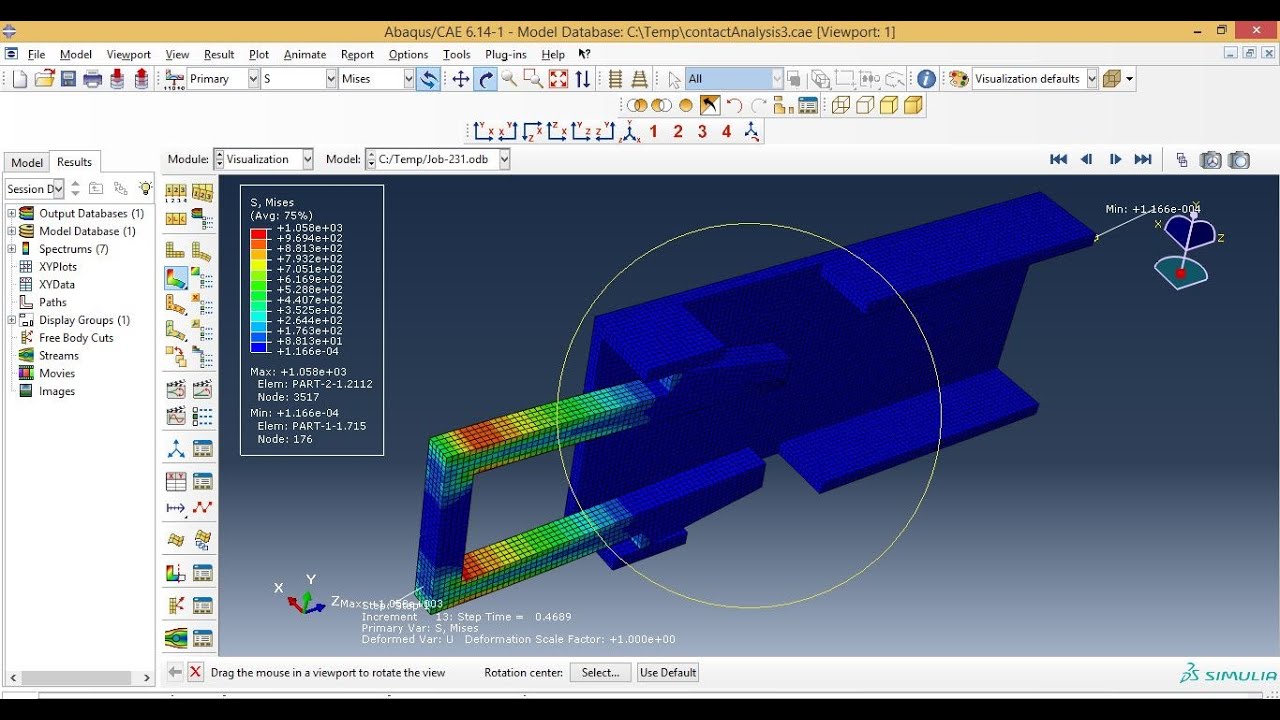Viewport: 1280px width, 720px height.
Task: Open the Viewport menu
Action: pyautogui.click(x=128, y=55)
